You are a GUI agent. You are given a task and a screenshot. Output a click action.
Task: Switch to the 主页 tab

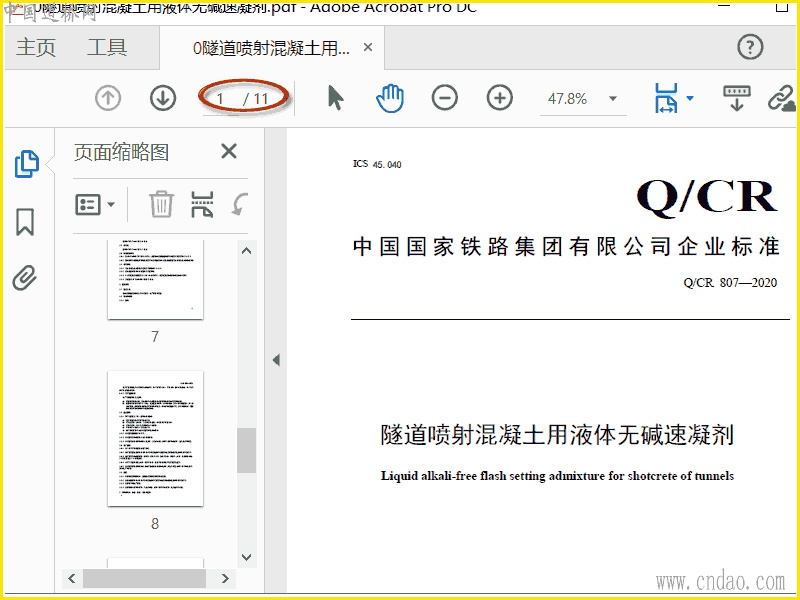(36, 47)
